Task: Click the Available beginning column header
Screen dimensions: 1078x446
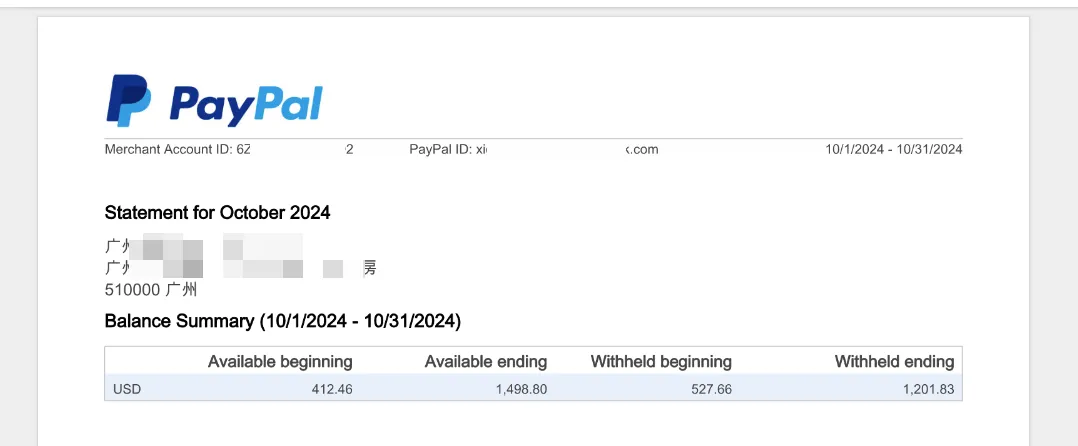Action: point(280,361)
